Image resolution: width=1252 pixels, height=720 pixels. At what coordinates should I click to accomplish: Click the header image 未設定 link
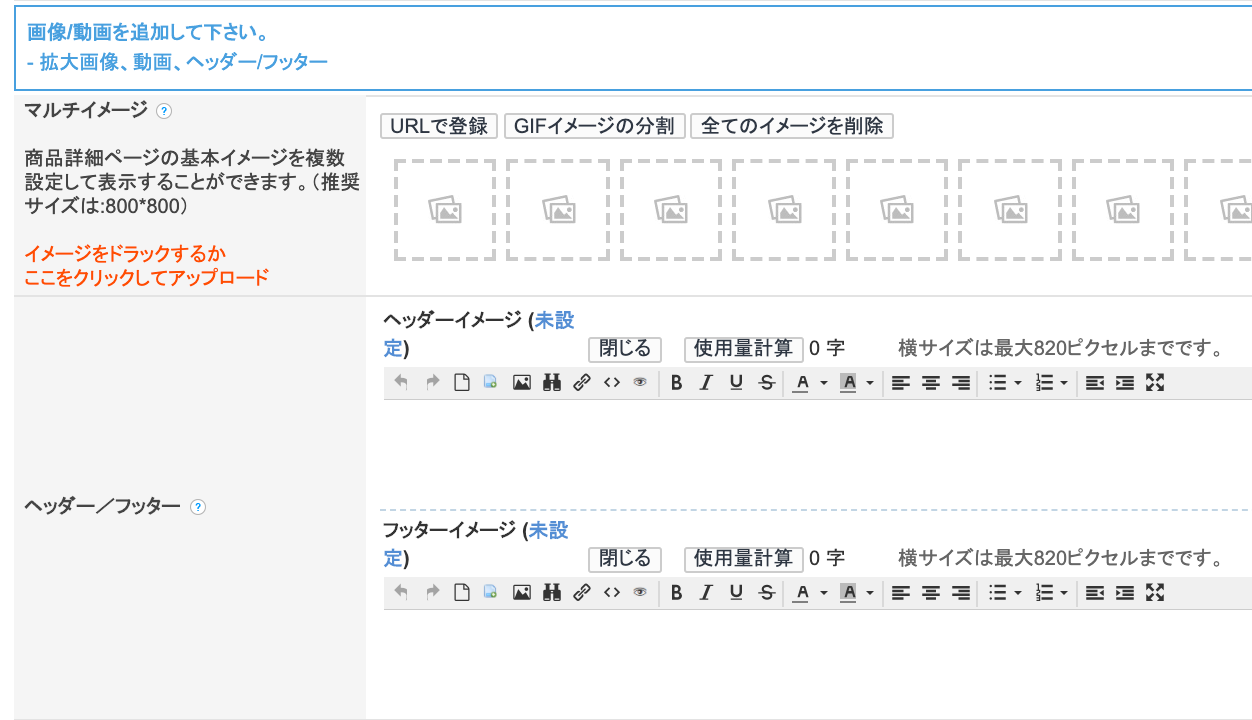(x=554, y=320)
